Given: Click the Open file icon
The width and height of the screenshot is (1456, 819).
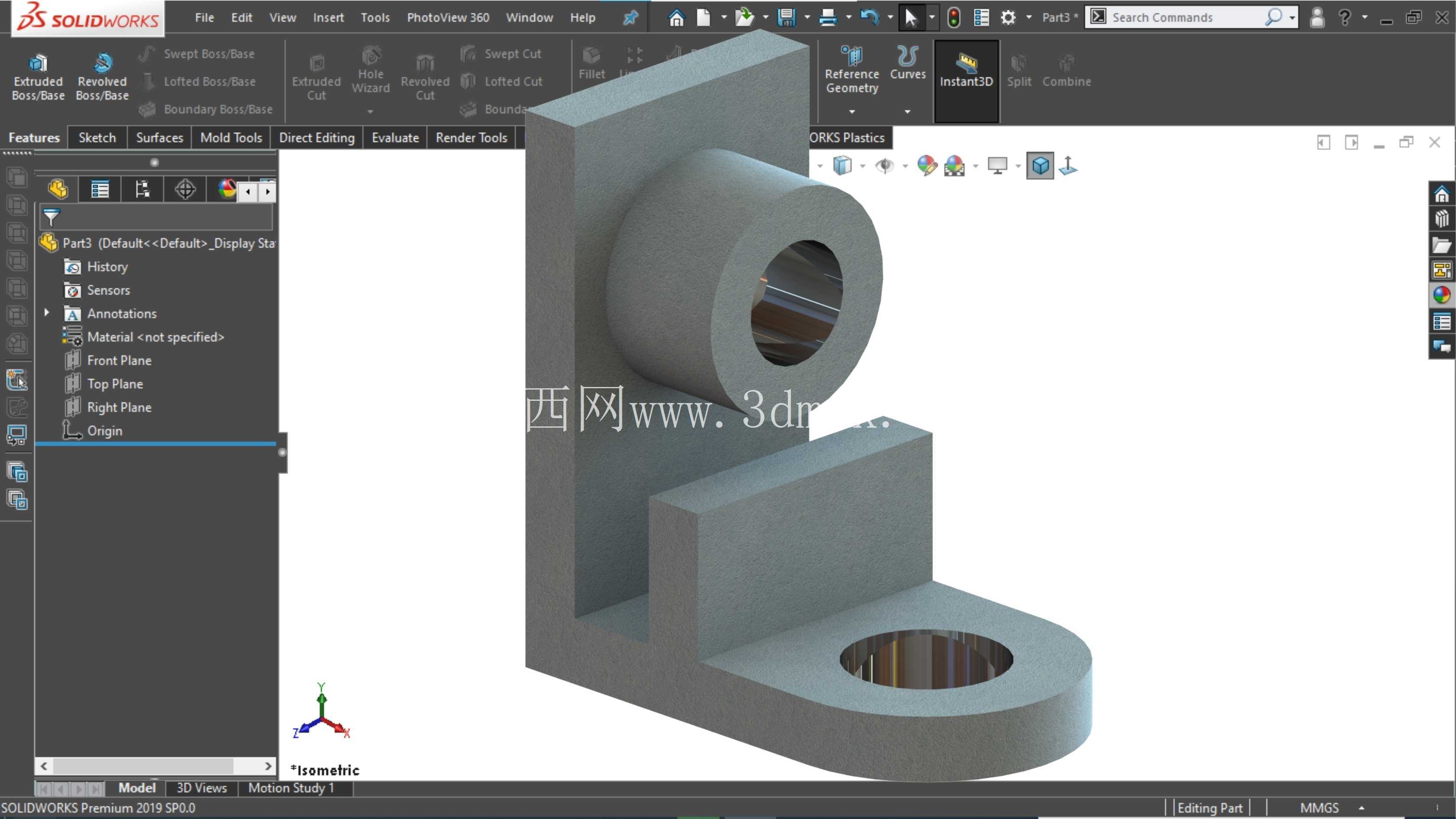Looking at the screenshot, I should point(744,17).
